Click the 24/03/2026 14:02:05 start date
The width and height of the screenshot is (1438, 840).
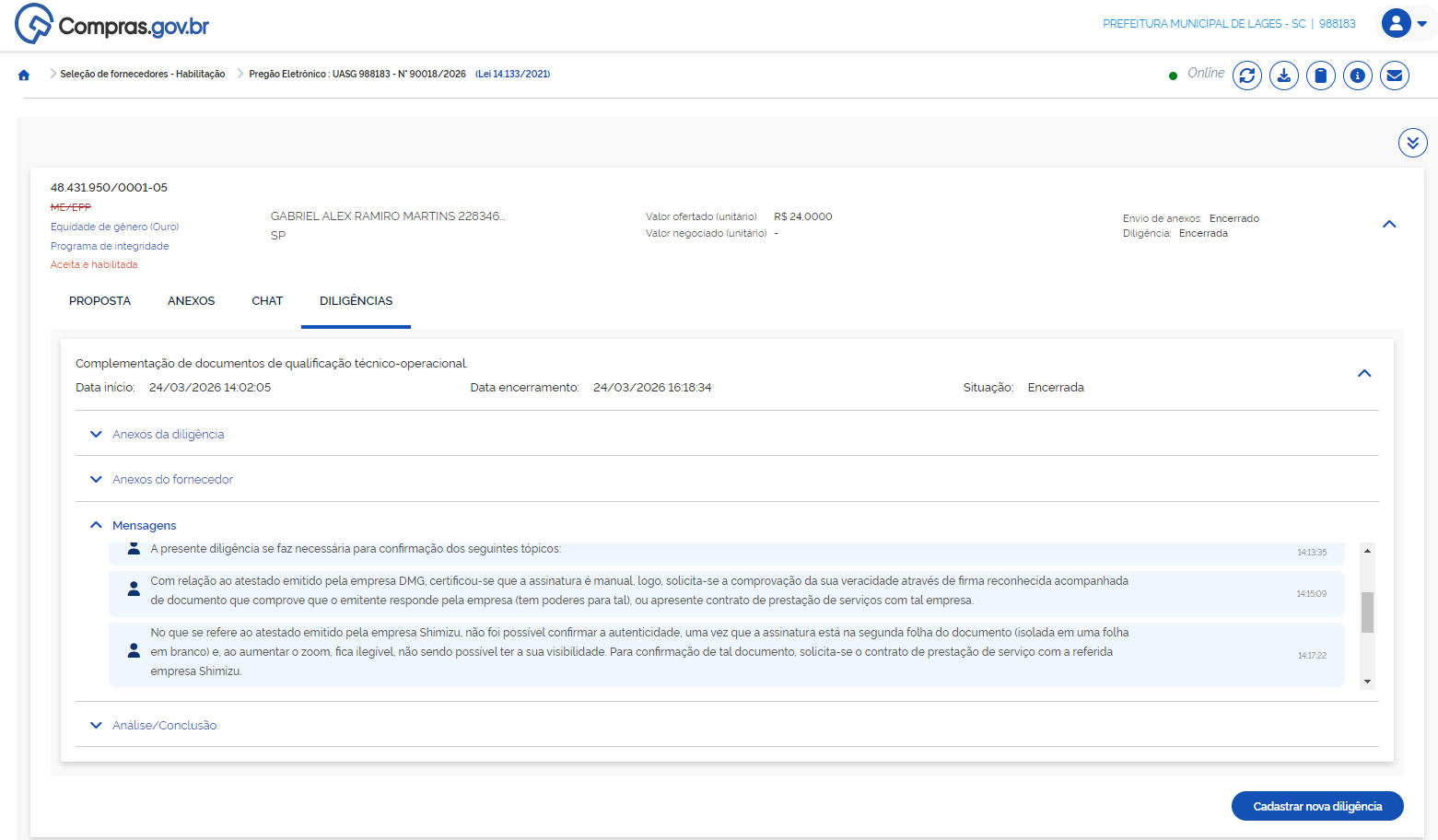[210, 388]
